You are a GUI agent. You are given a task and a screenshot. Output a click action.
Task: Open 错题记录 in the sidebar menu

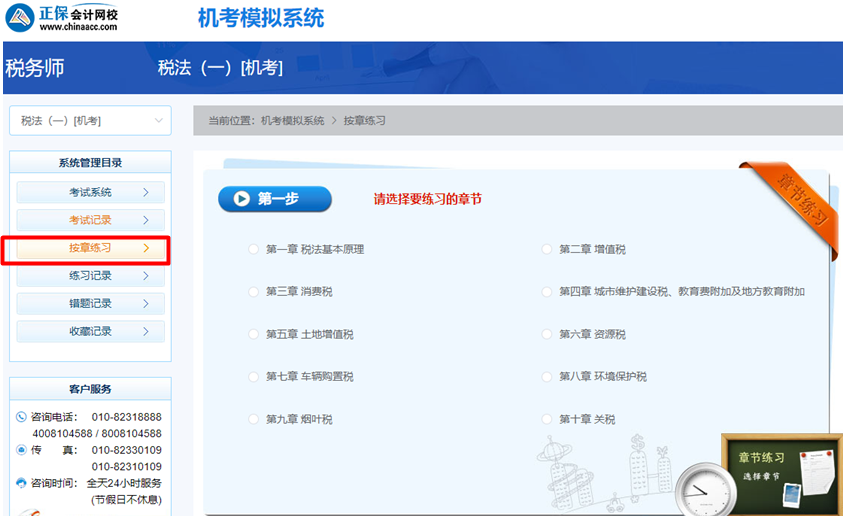pyautogui.click(x=90, y=304)
